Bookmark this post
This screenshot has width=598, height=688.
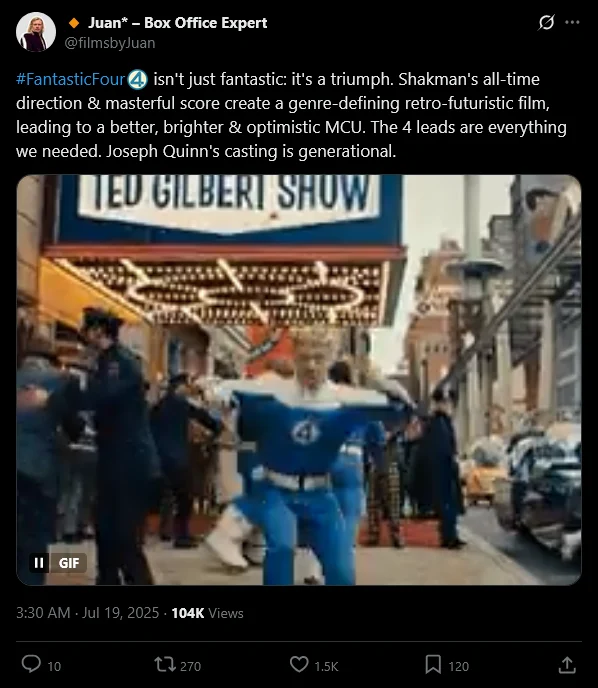pyautogui.click(x=433, y=664)
